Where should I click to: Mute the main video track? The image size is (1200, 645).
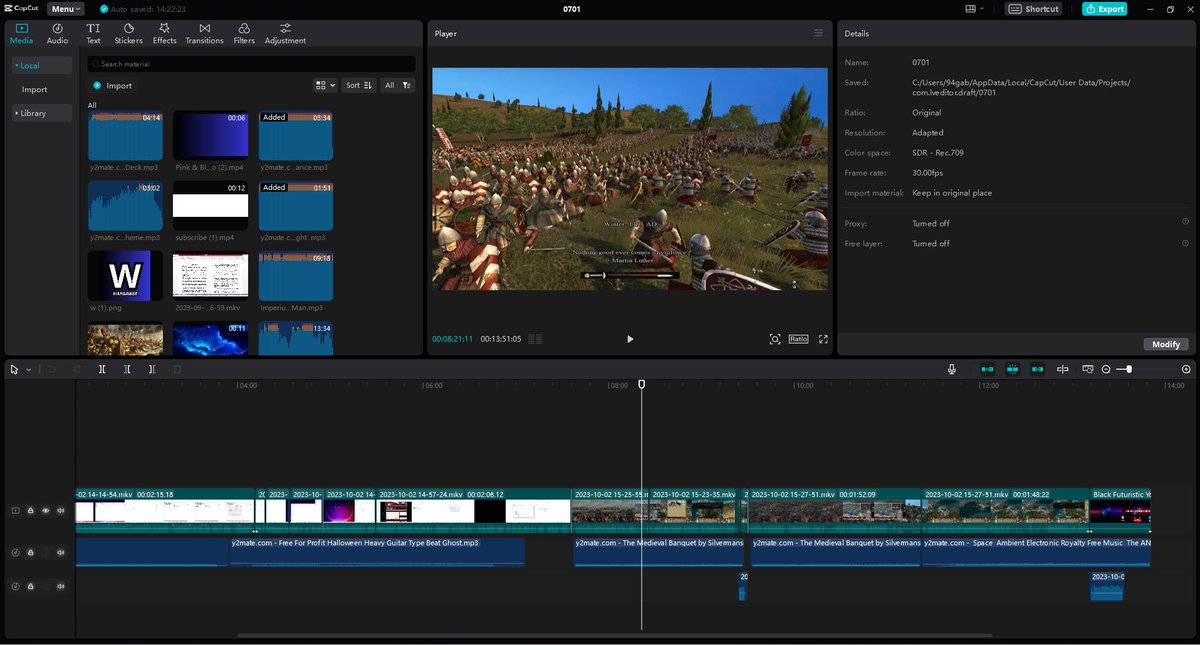click(x=61, y=510)
